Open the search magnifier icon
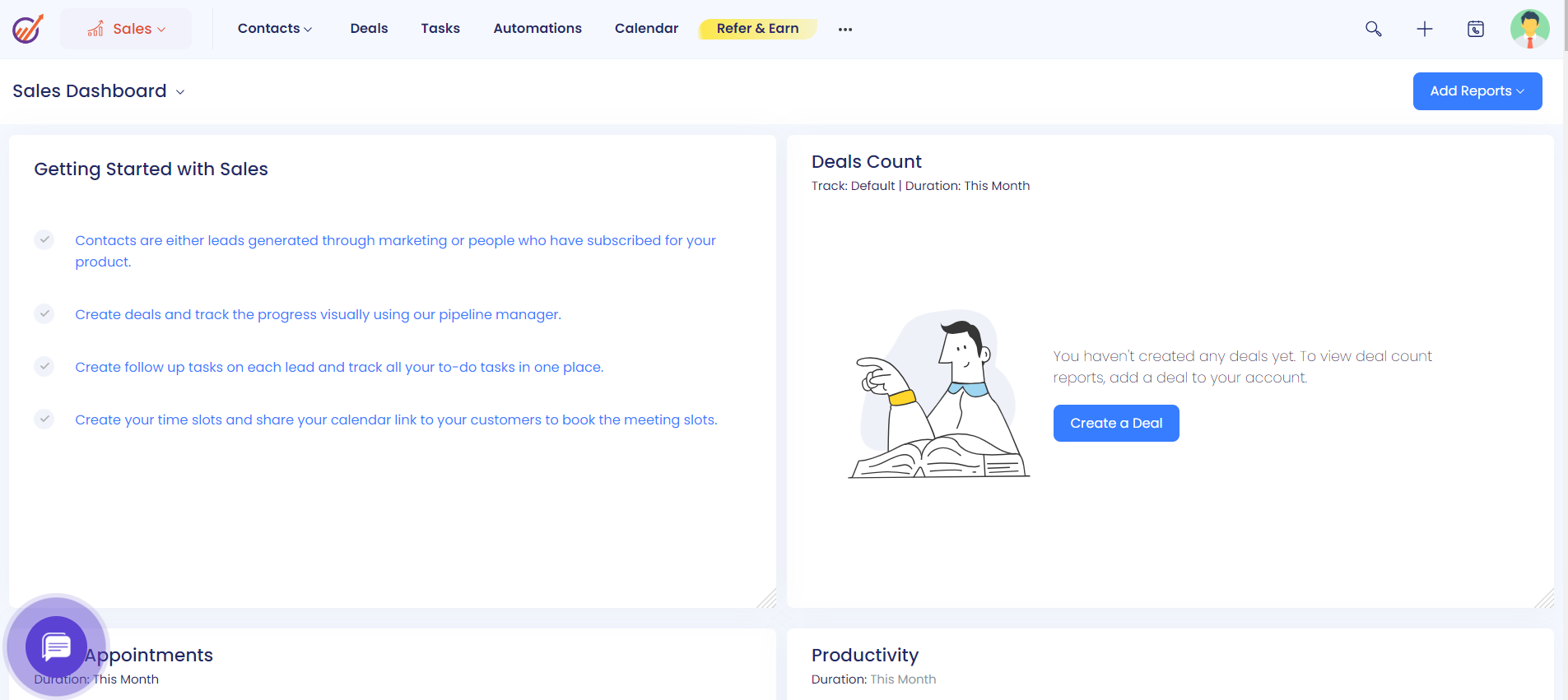This screenshot has height=700, width=1568. [1373, 29]
